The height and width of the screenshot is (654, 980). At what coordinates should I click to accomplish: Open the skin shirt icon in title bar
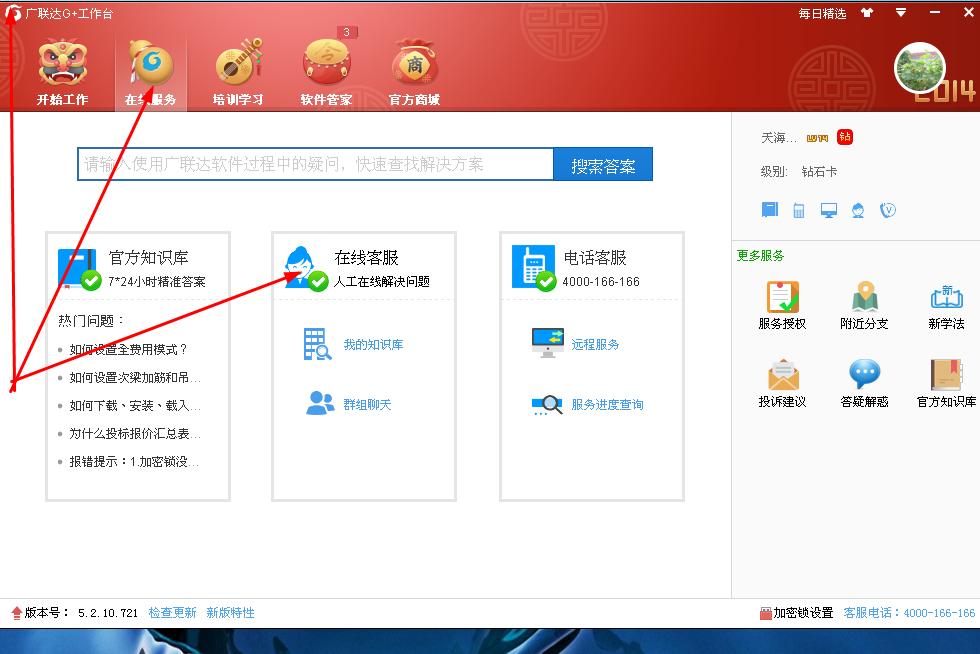(x=867, y=13)
